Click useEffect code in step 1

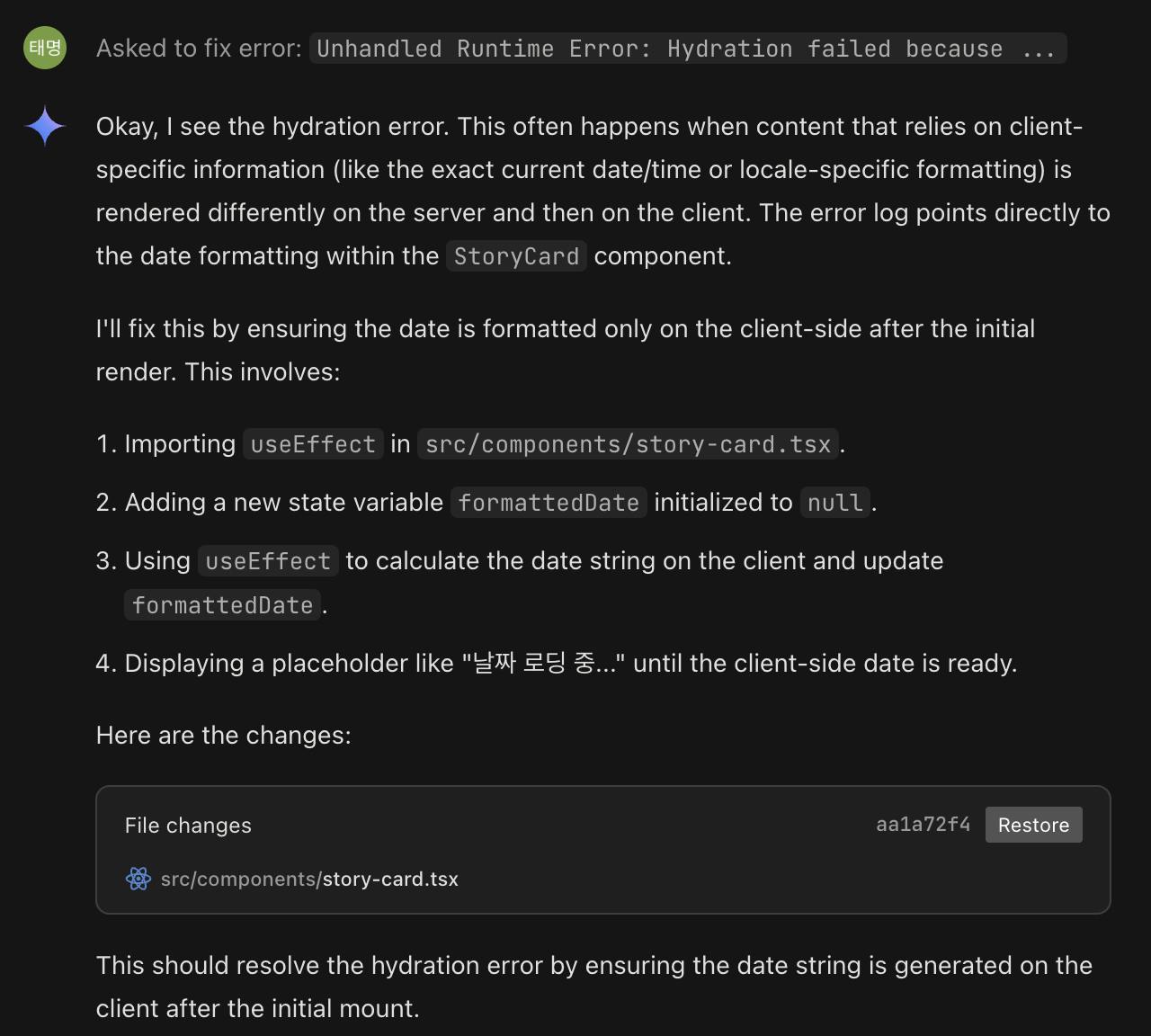click(x=313, y=444)
